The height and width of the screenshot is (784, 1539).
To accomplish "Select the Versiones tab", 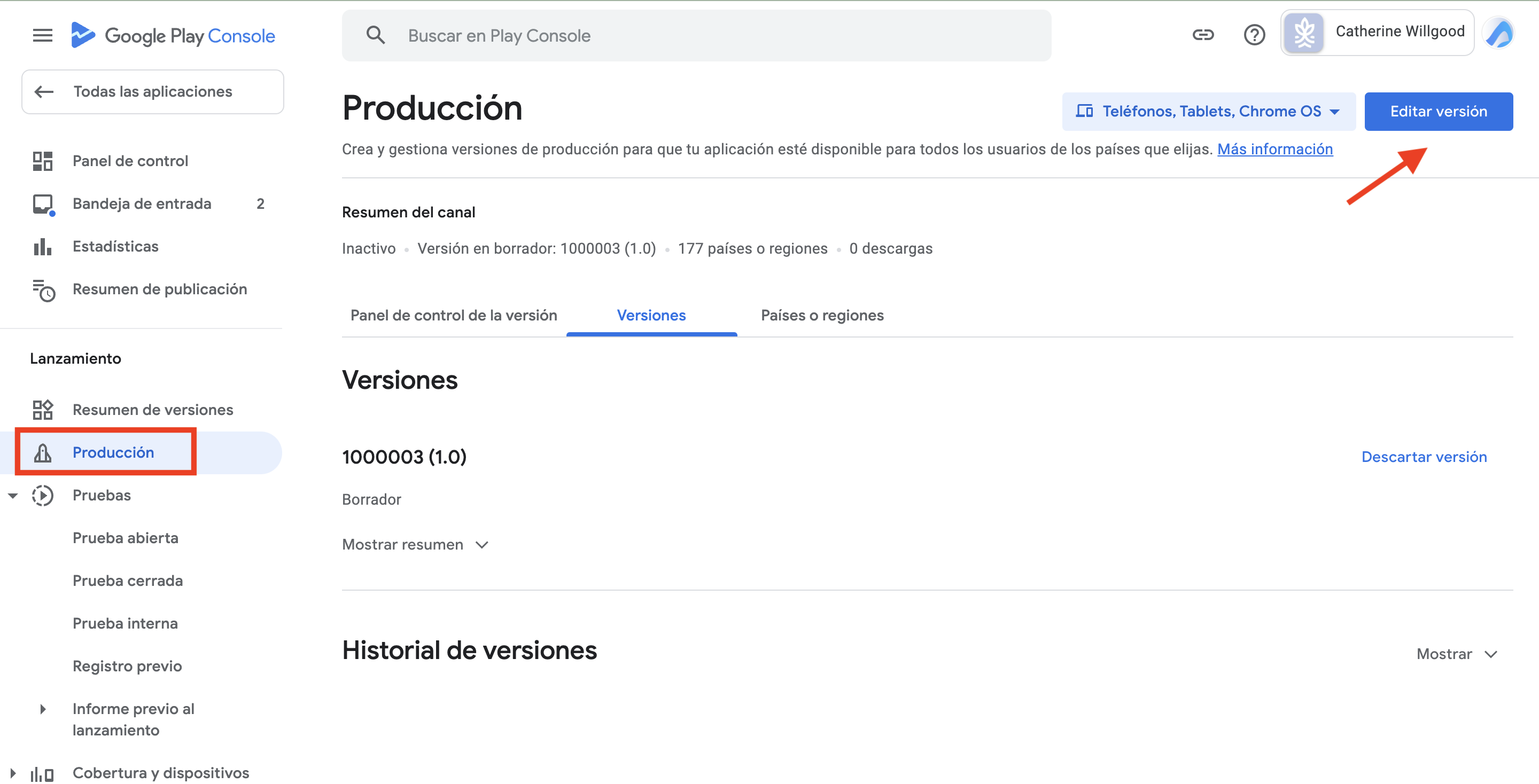I will (x=651, y=315).
